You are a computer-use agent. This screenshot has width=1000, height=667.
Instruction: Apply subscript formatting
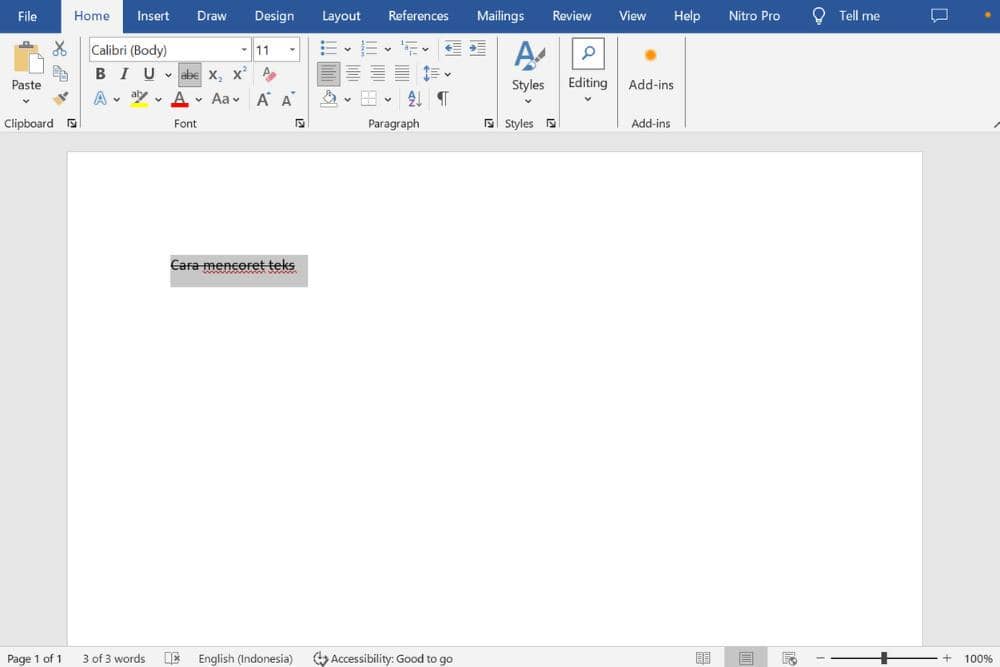(215, 75)
